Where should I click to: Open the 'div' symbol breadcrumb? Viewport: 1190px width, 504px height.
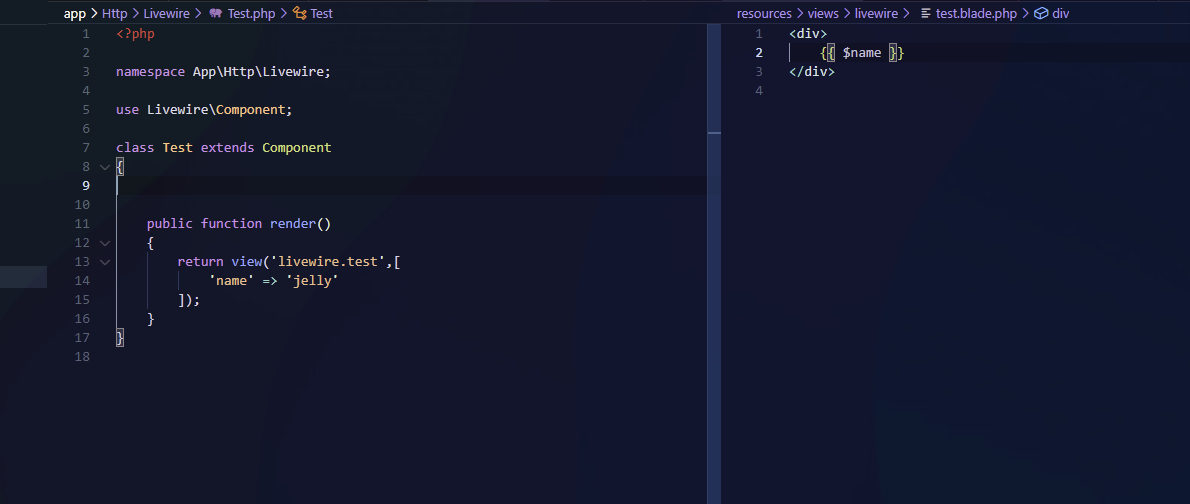(1060, 14)
